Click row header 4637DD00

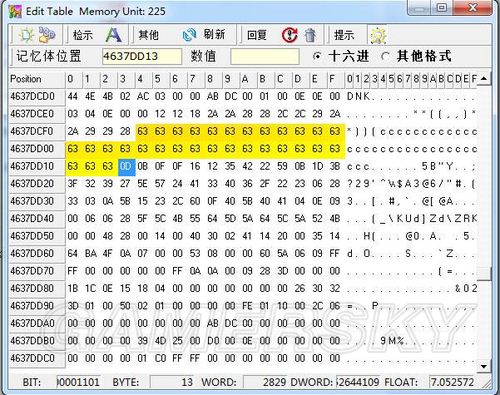click(37, 149)
